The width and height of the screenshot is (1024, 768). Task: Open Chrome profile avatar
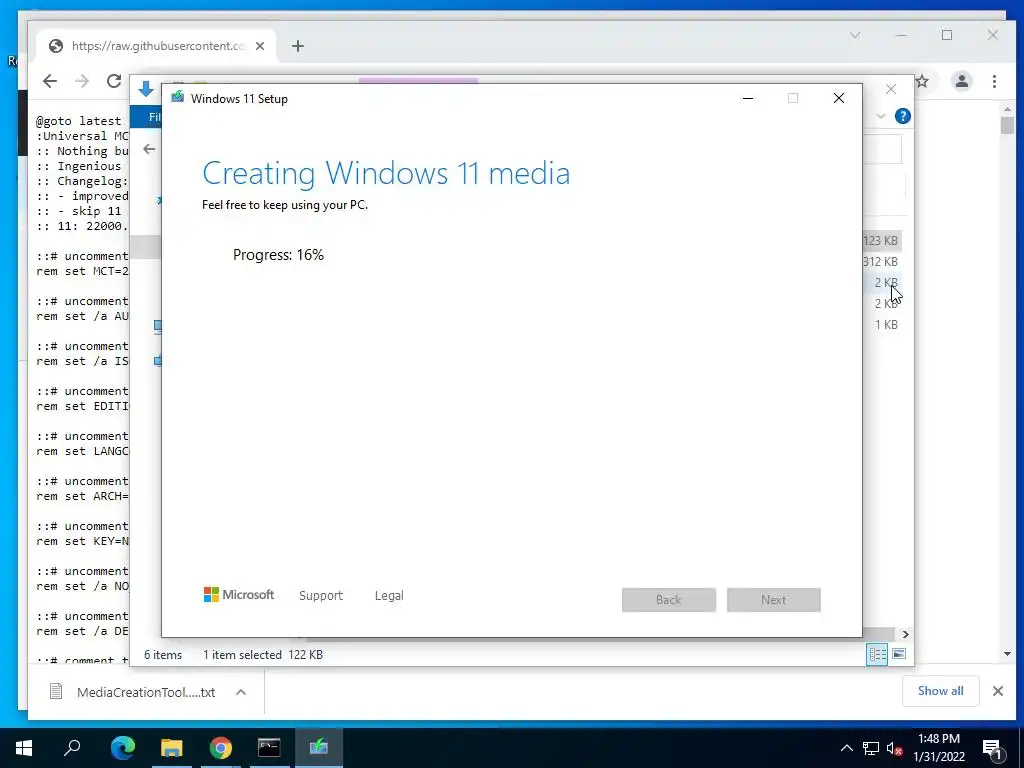962,81
